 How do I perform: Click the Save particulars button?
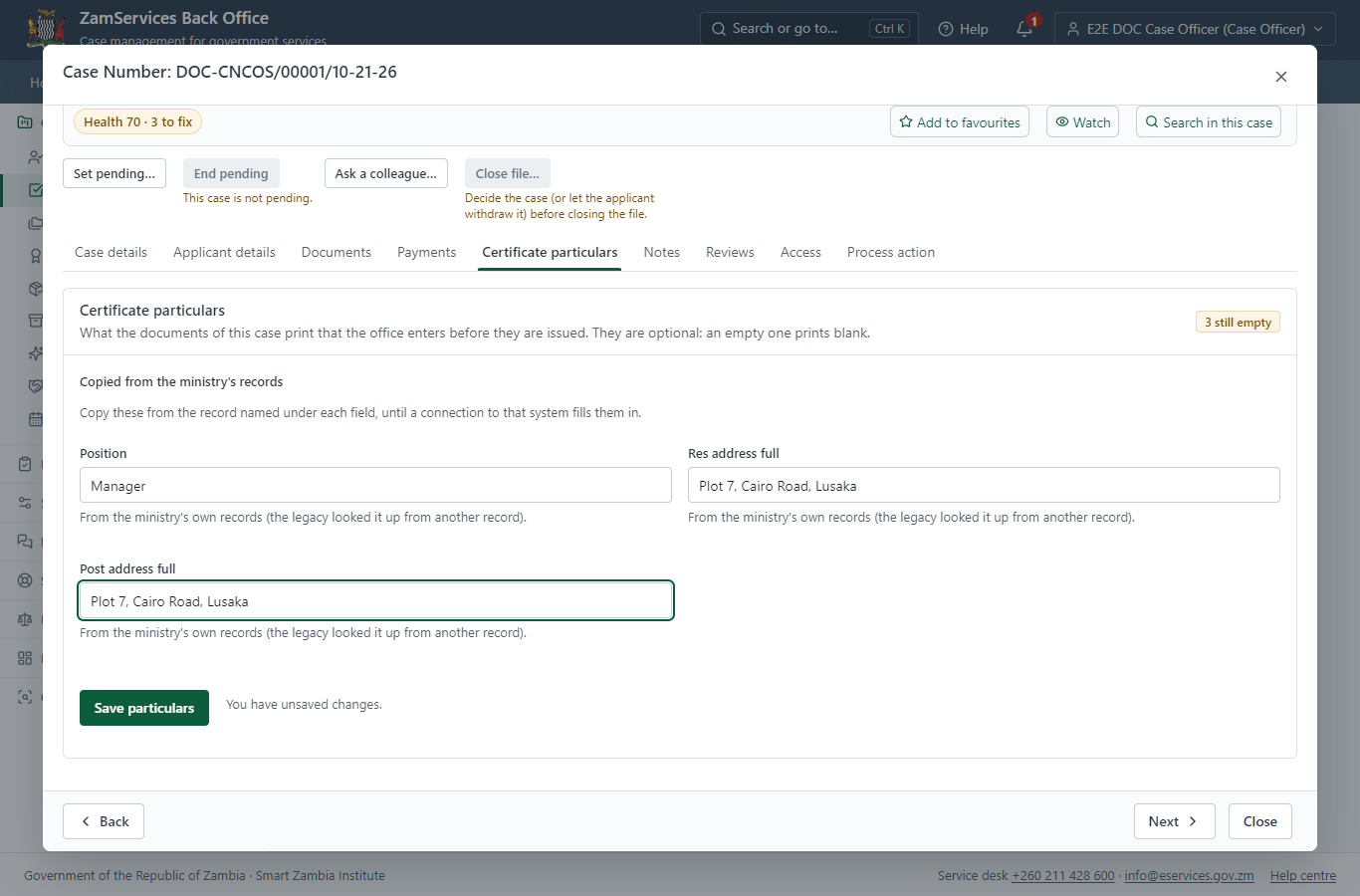[144, 708]
